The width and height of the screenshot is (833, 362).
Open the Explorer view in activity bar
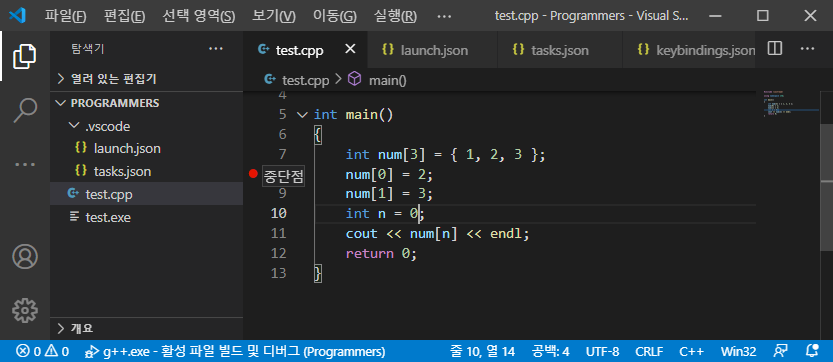(24, 56)
